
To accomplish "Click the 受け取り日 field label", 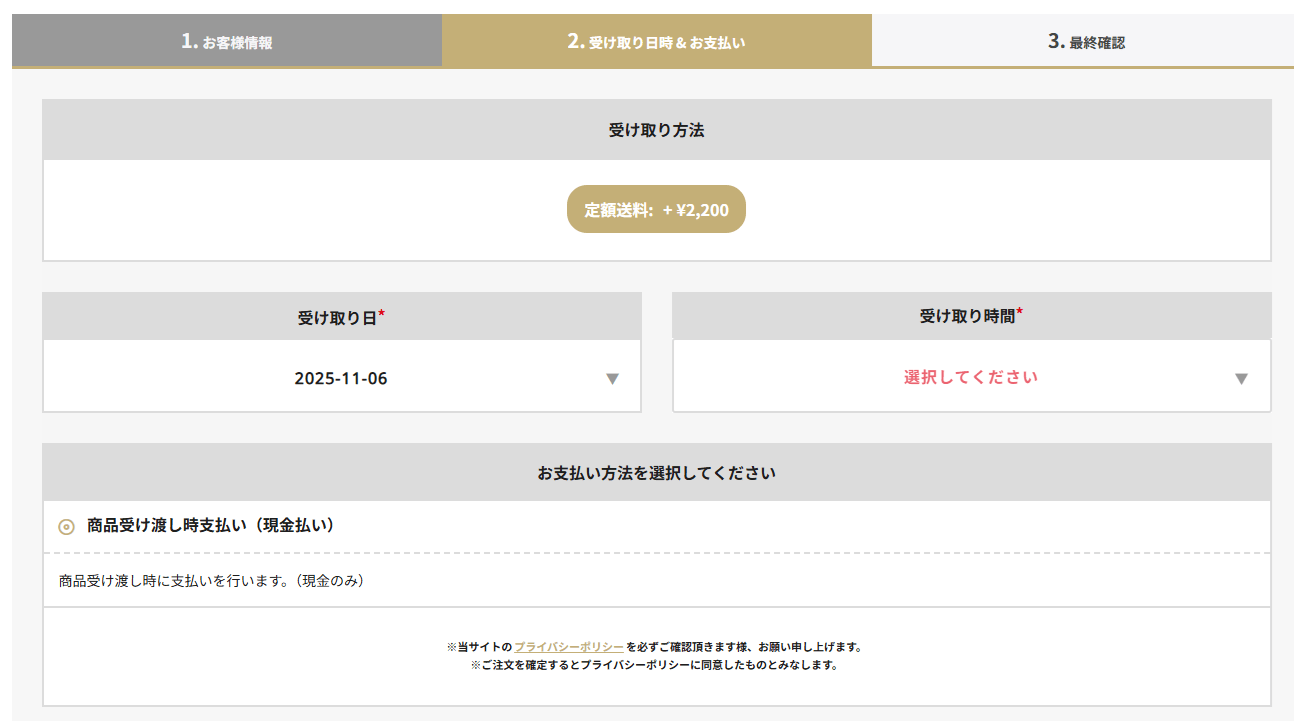I will coord(336,318).
